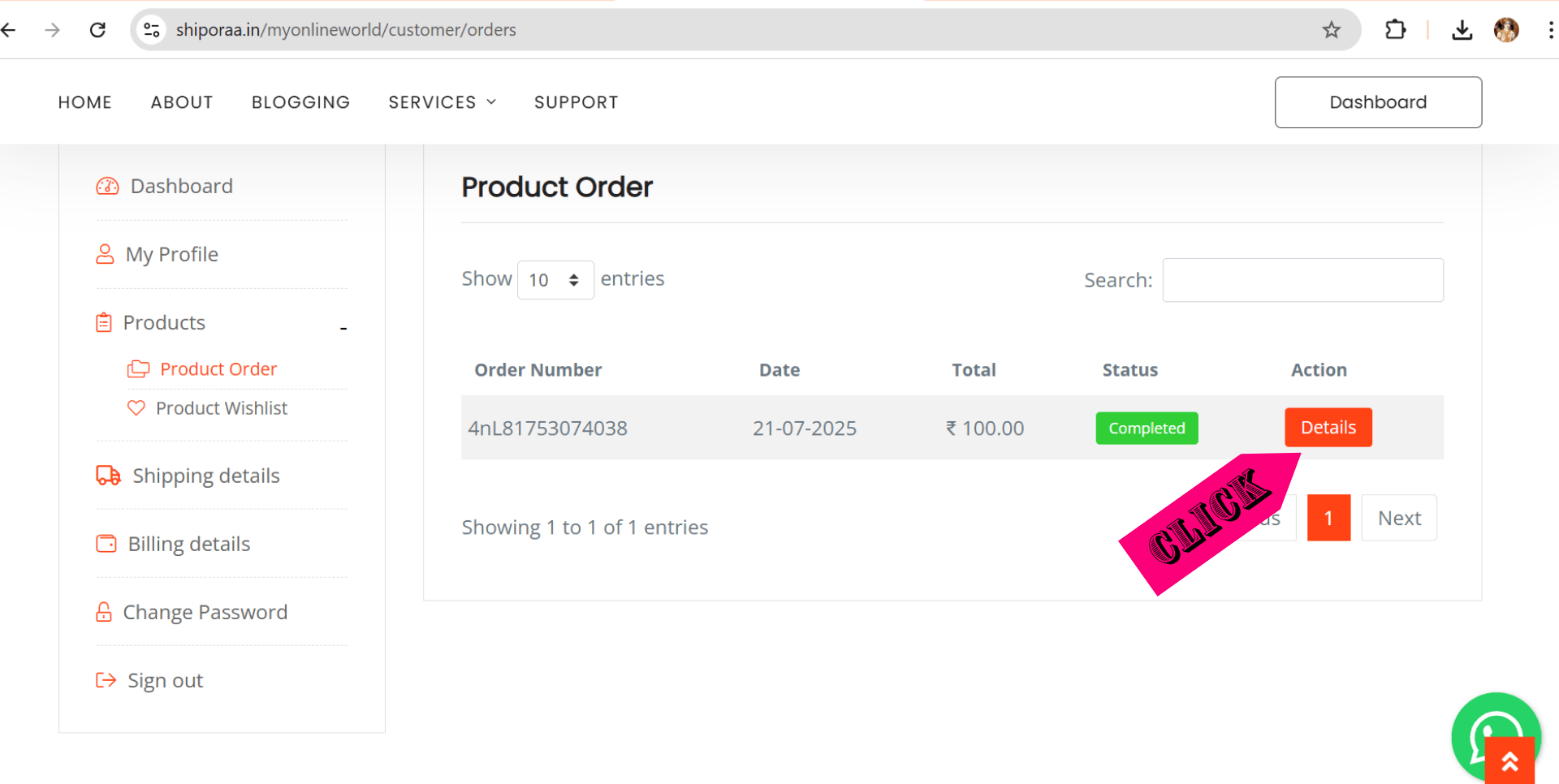Click the browser profile avatar

click(1506, 30)
